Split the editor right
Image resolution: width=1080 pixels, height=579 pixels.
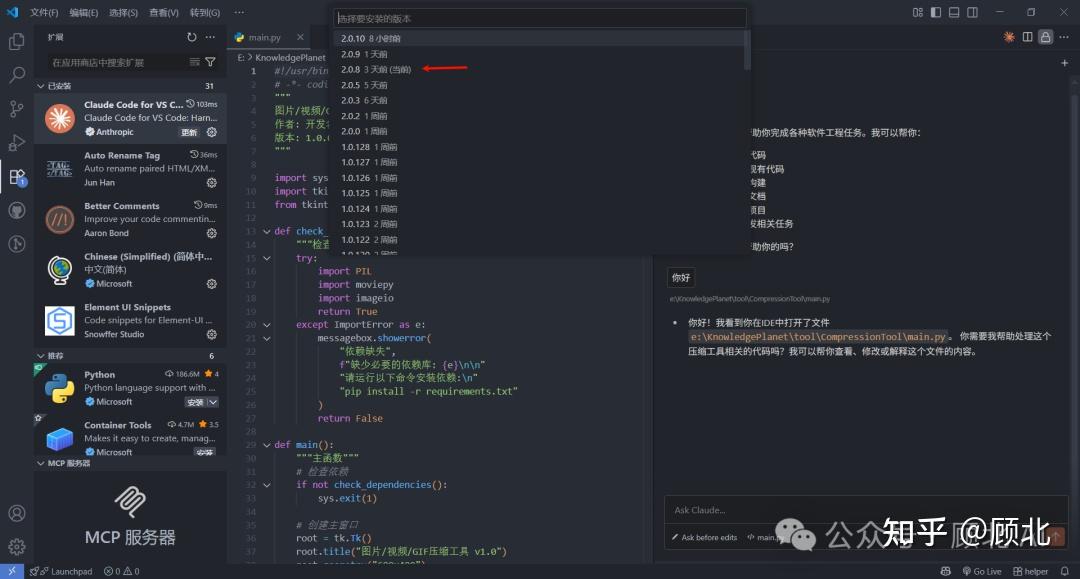[1027, 37]
